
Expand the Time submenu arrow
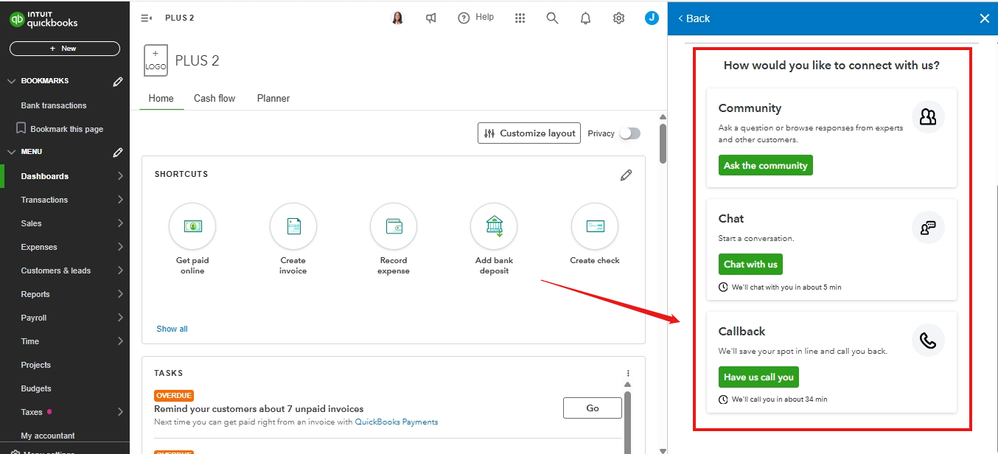point(120,341)
